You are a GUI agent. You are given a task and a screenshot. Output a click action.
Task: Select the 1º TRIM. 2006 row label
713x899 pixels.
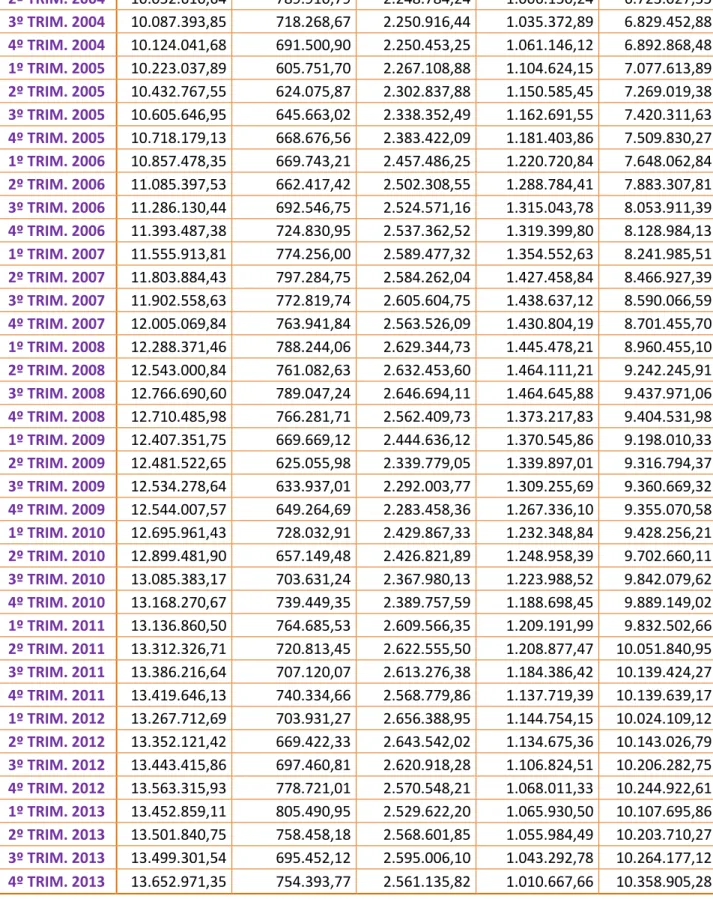coord(57,161)
